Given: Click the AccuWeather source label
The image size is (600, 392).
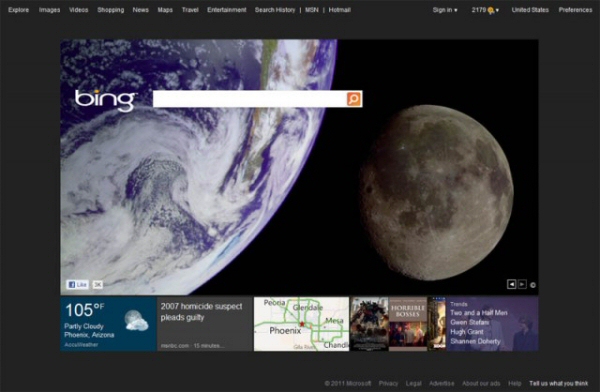Looking at the screenshot, I should [81, 345].
